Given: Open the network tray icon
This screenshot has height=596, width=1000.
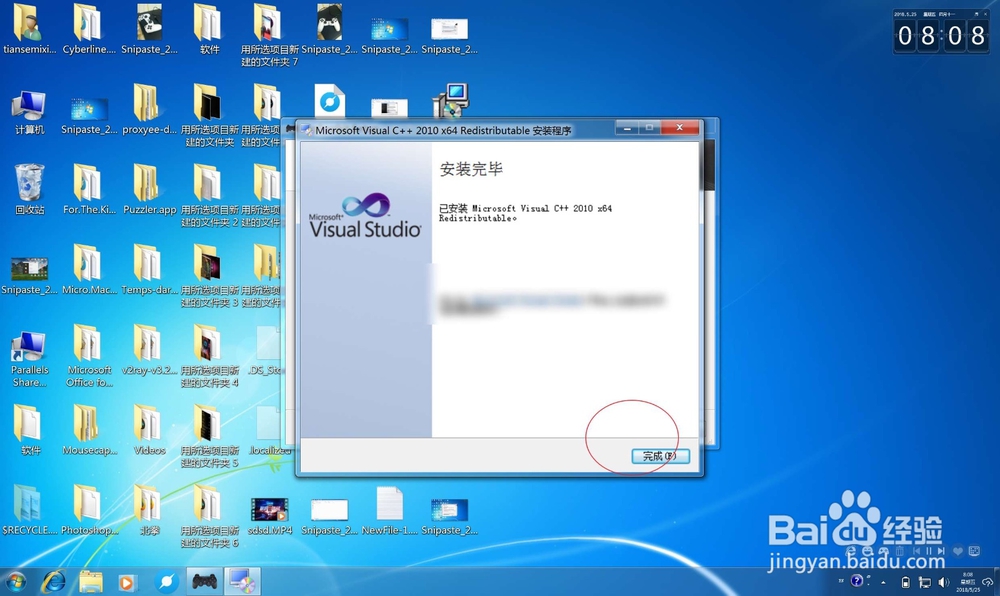Looking at the screenshot, I should click(x=925, y=582).
